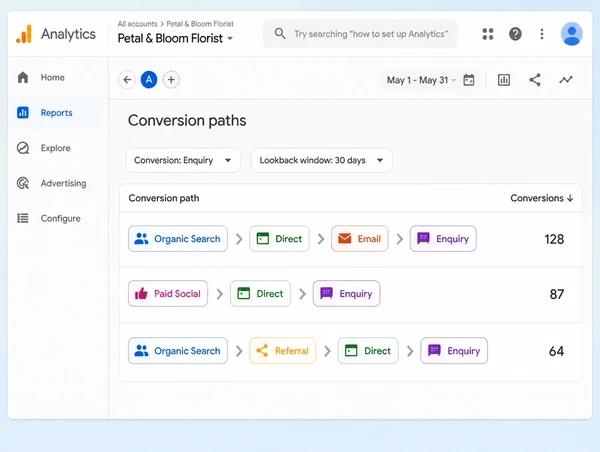Open the Conversion: Enquiry dropdown

pyautogui.click(x=183, y=160)
